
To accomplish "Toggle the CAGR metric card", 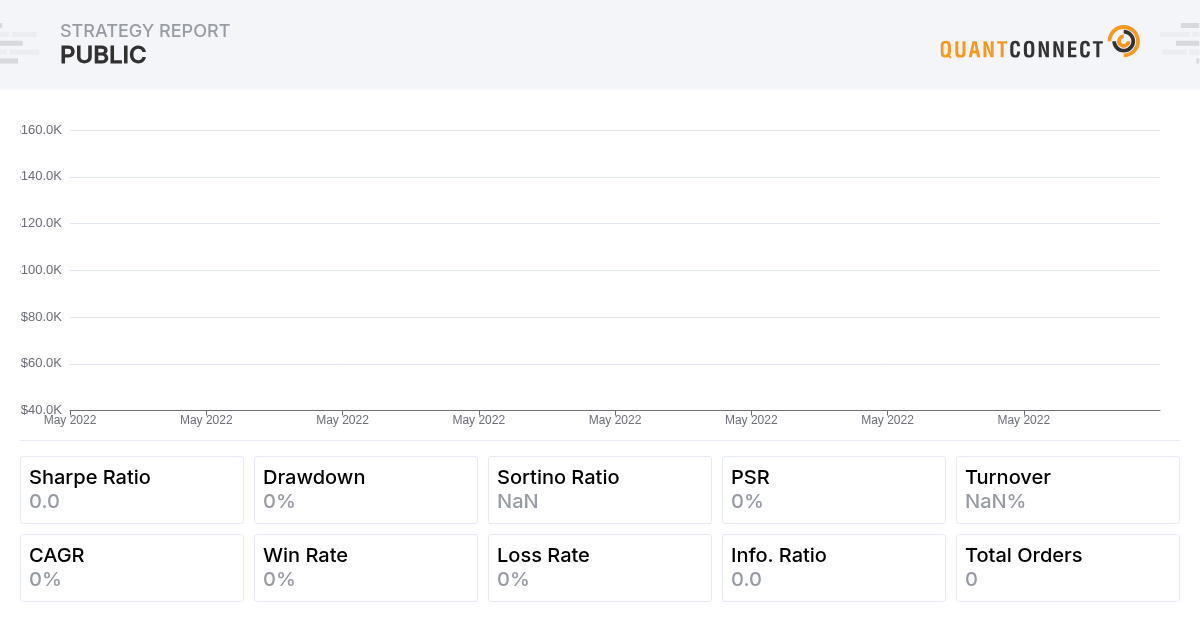I will pyautogui.click(x=131, y=567).
